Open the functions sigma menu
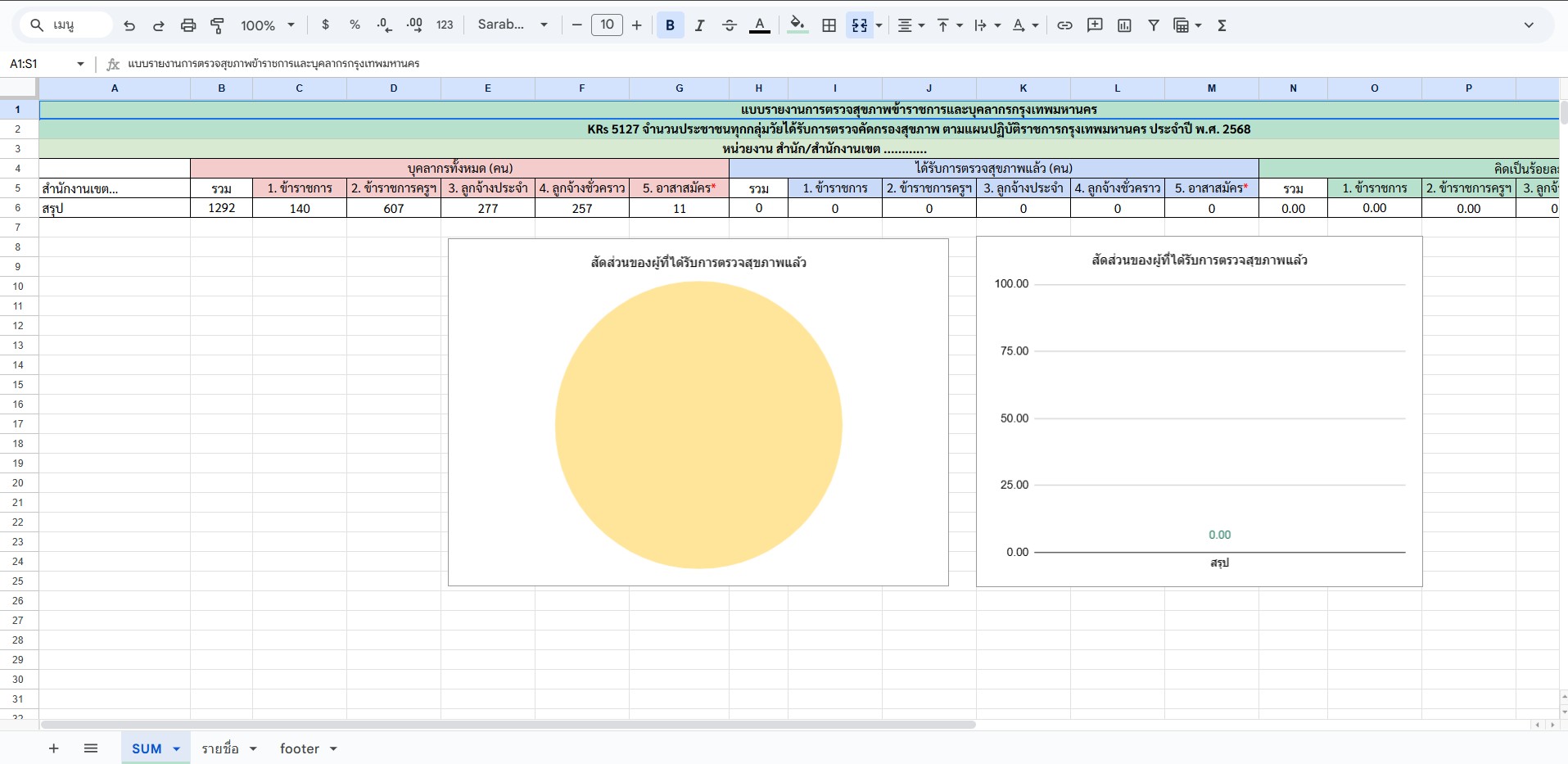The image size is (1568, 764). click(x=1222, y=25)
